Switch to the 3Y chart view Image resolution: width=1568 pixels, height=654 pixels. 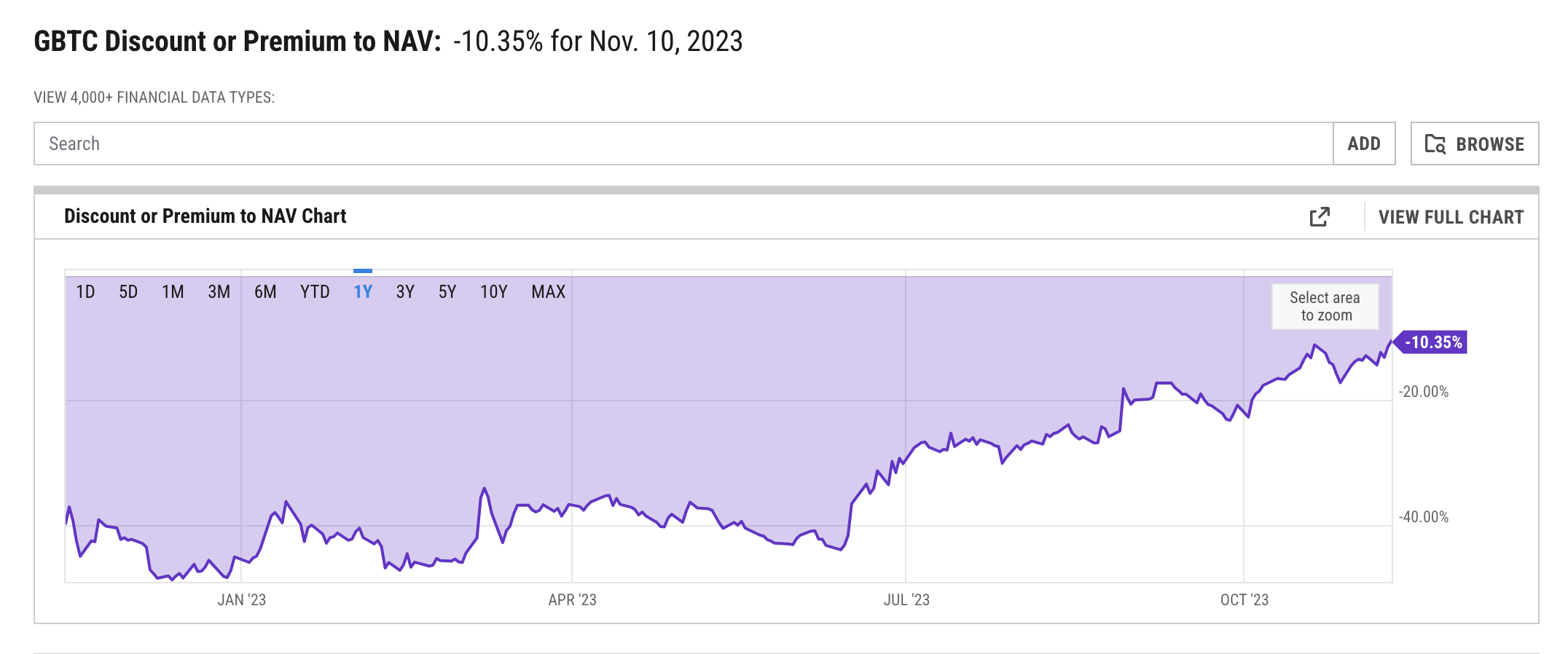click(x=405, y=291)
